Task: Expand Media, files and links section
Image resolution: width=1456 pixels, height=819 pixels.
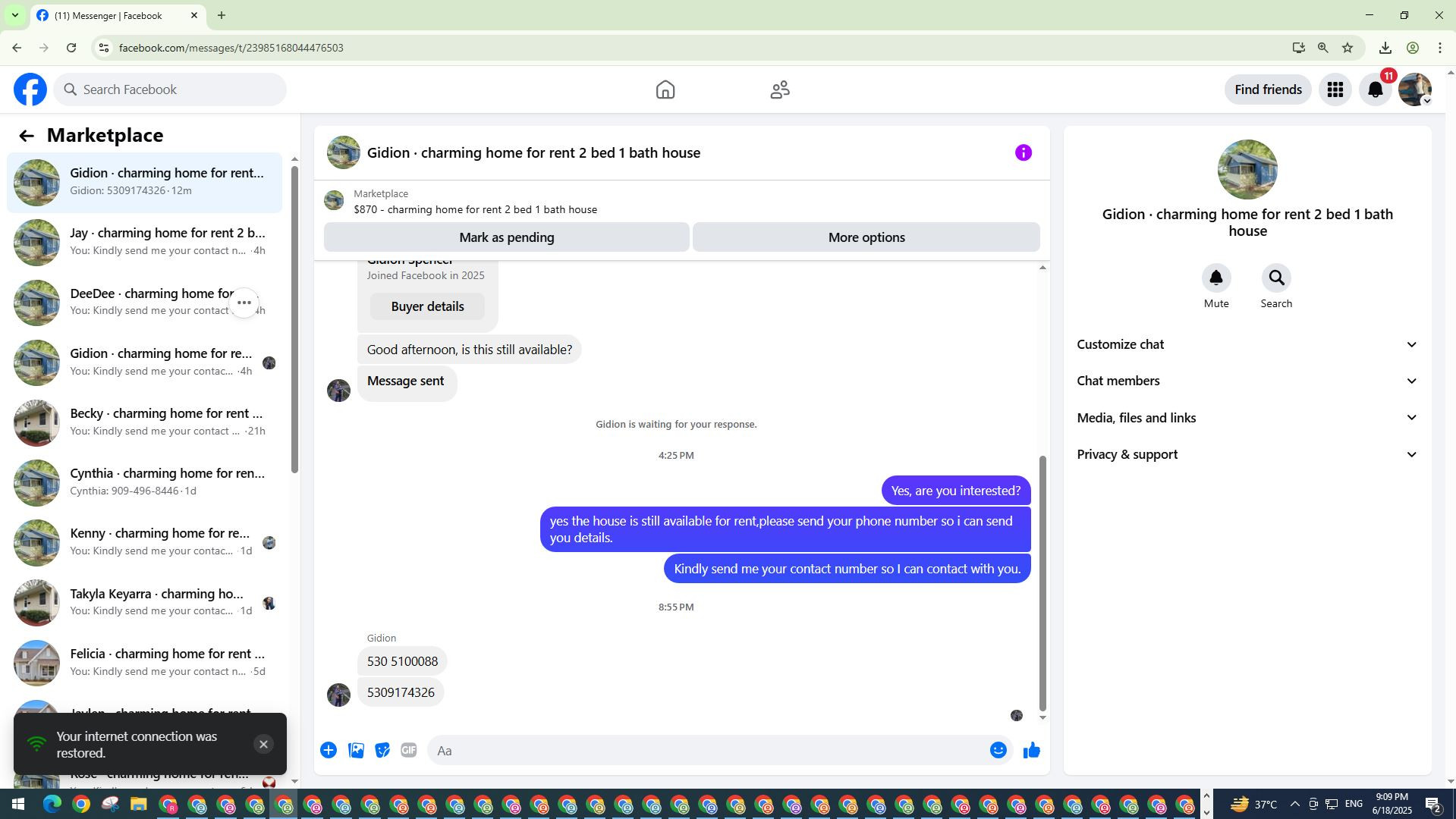Action: click(x=1247, y=418)
